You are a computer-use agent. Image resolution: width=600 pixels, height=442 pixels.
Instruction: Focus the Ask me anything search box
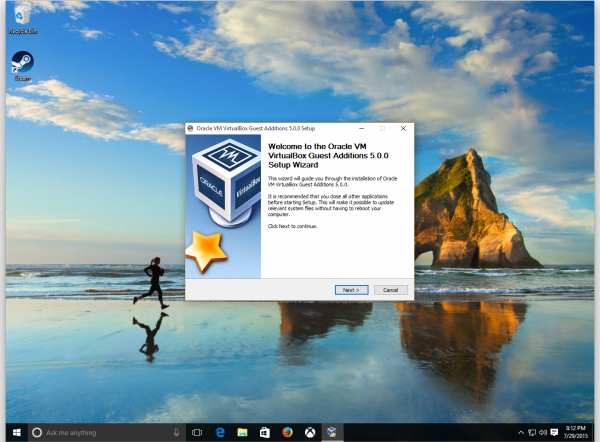coord(107,432)
